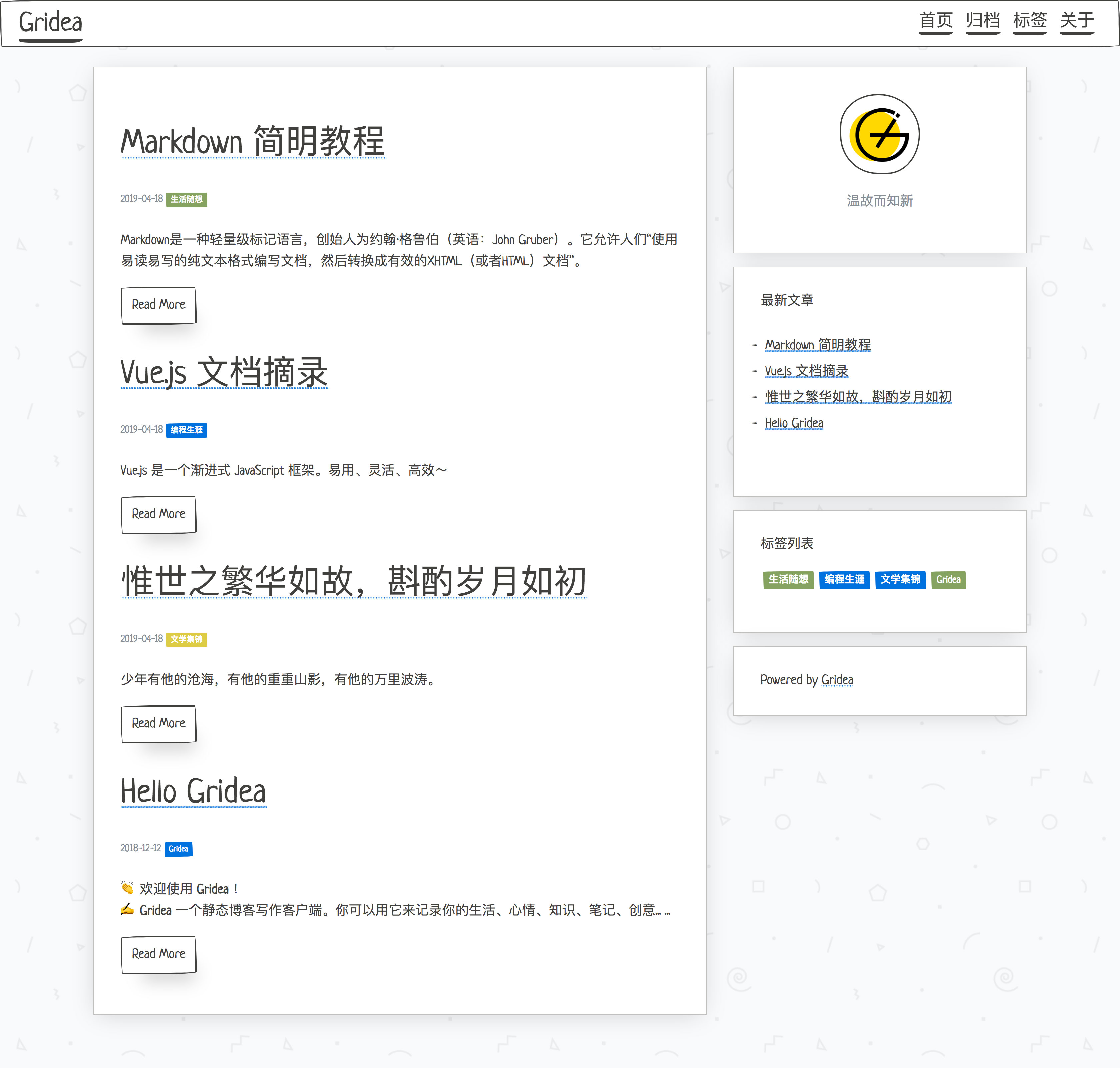Open the 关于 navigation page
The image size is (1120, 1068).
1077,20
